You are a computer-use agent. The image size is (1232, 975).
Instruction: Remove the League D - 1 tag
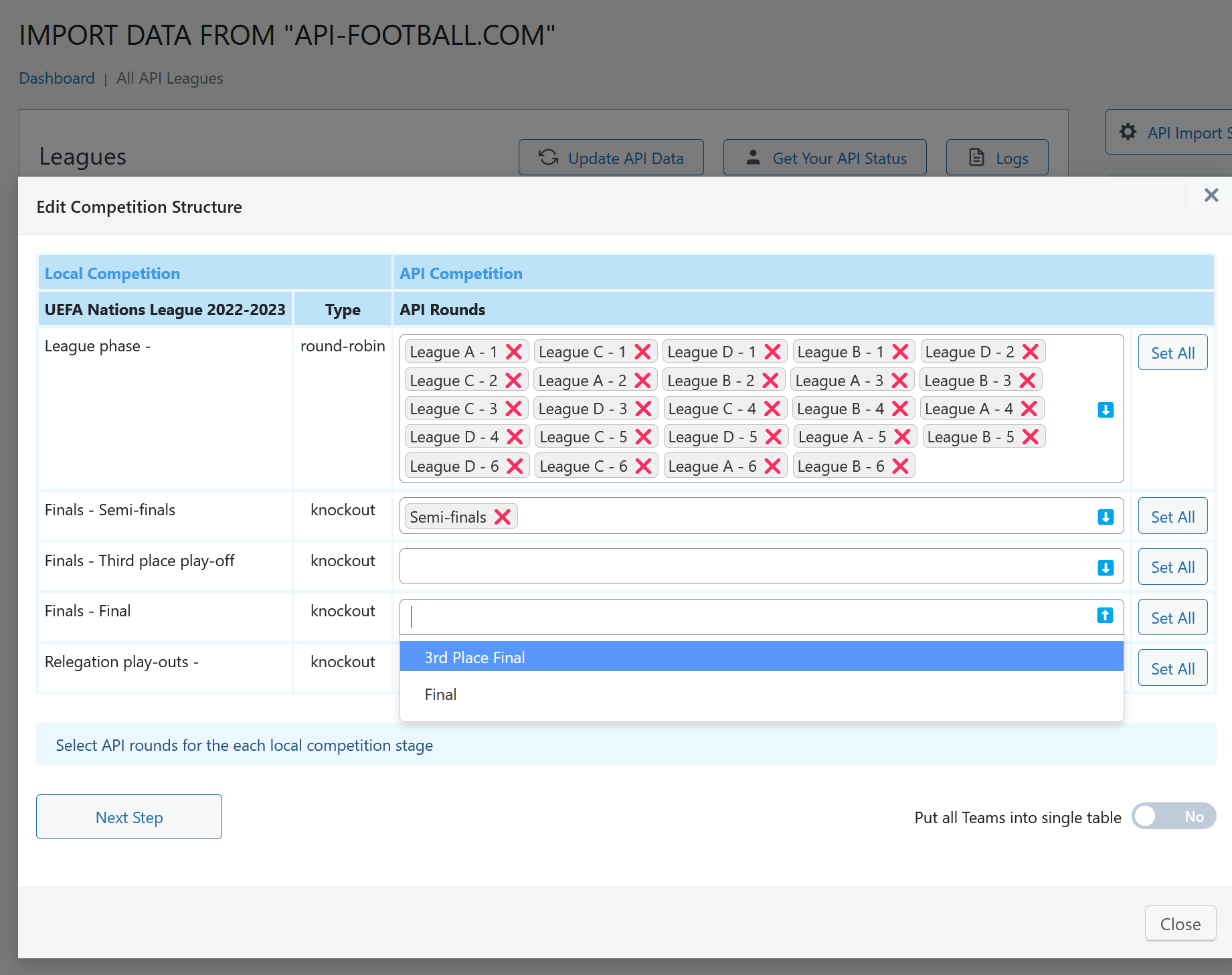pyautogui.click(x=772, y=352)
